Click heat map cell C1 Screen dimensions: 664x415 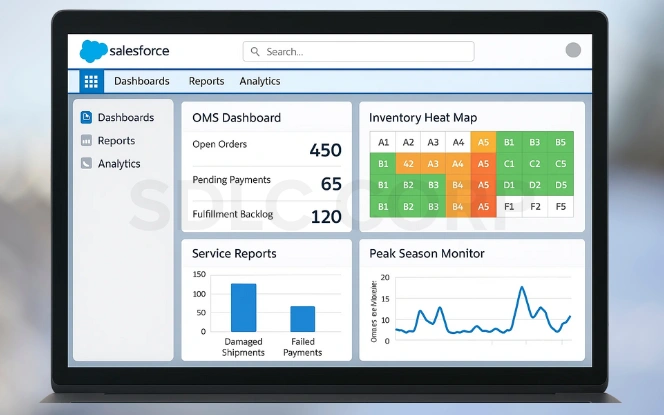pyautogui.click(x=509, y=164)
